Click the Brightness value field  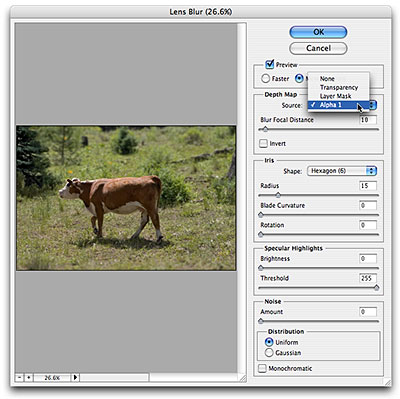[x=368, y=259]
